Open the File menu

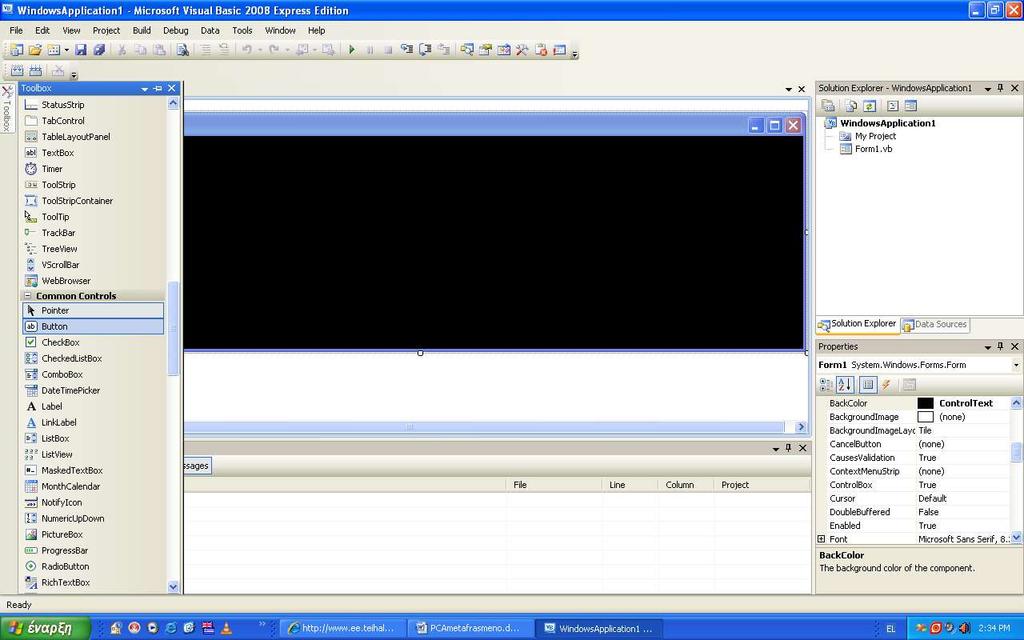click(x=16, y=30)
